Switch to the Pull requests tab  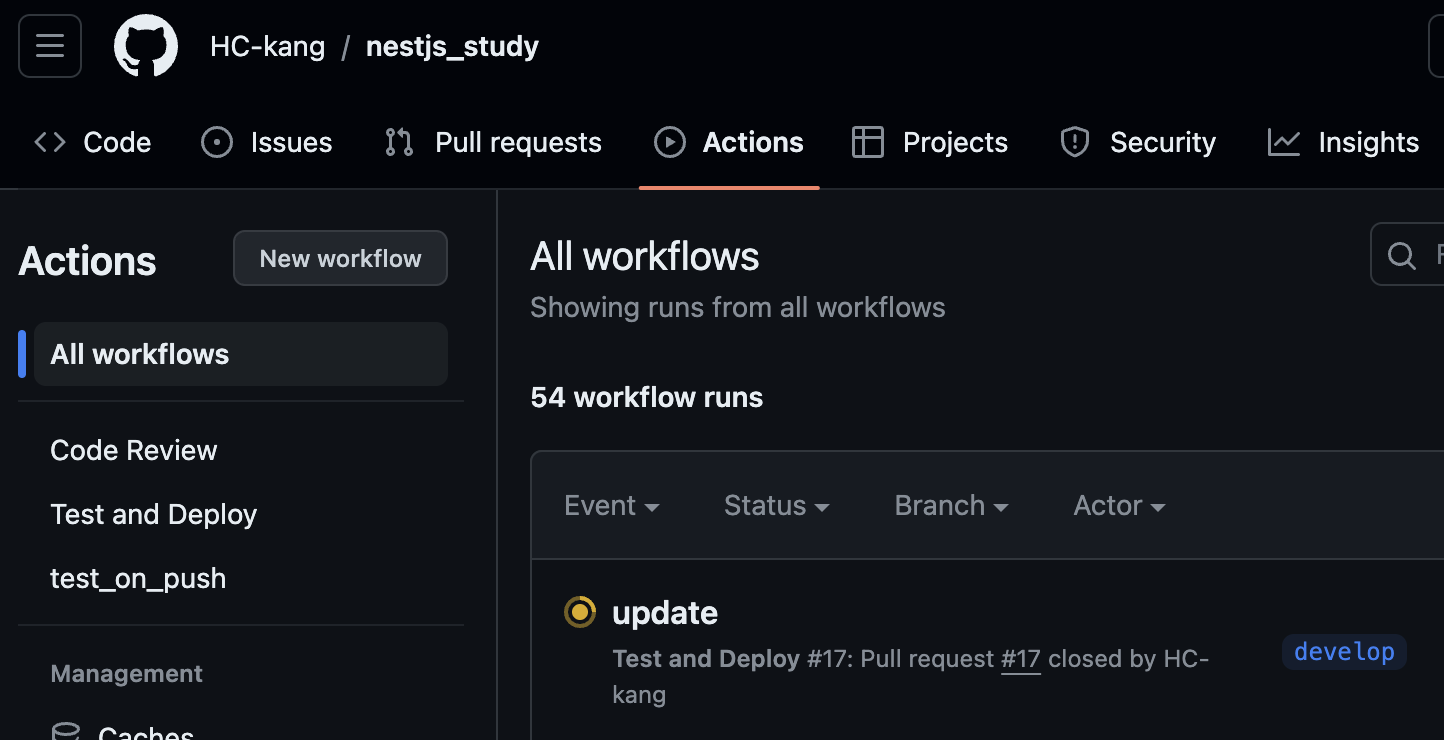(x=493, y=143)
